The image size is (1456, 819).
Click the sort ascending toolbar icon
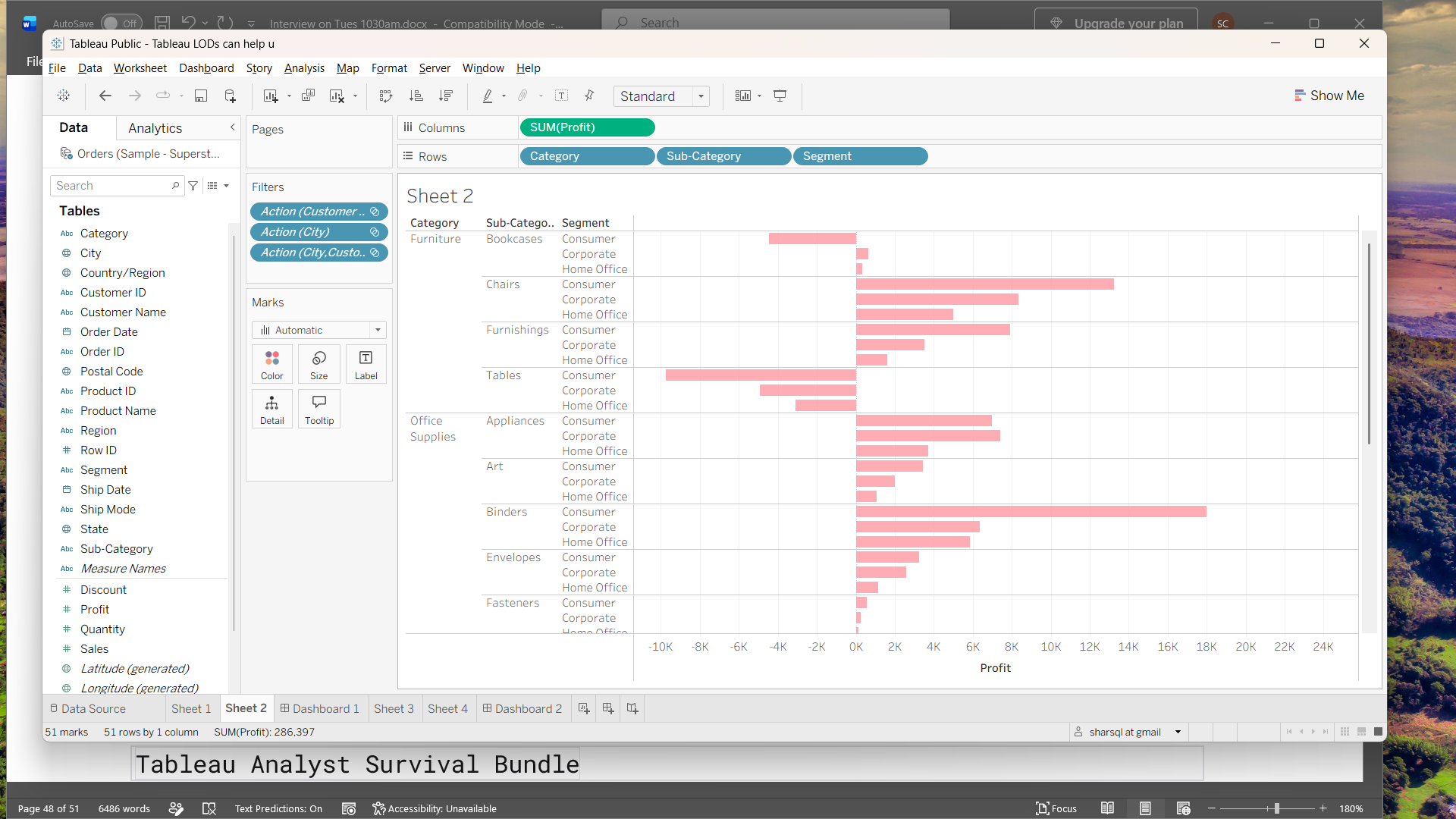[416, 96]
